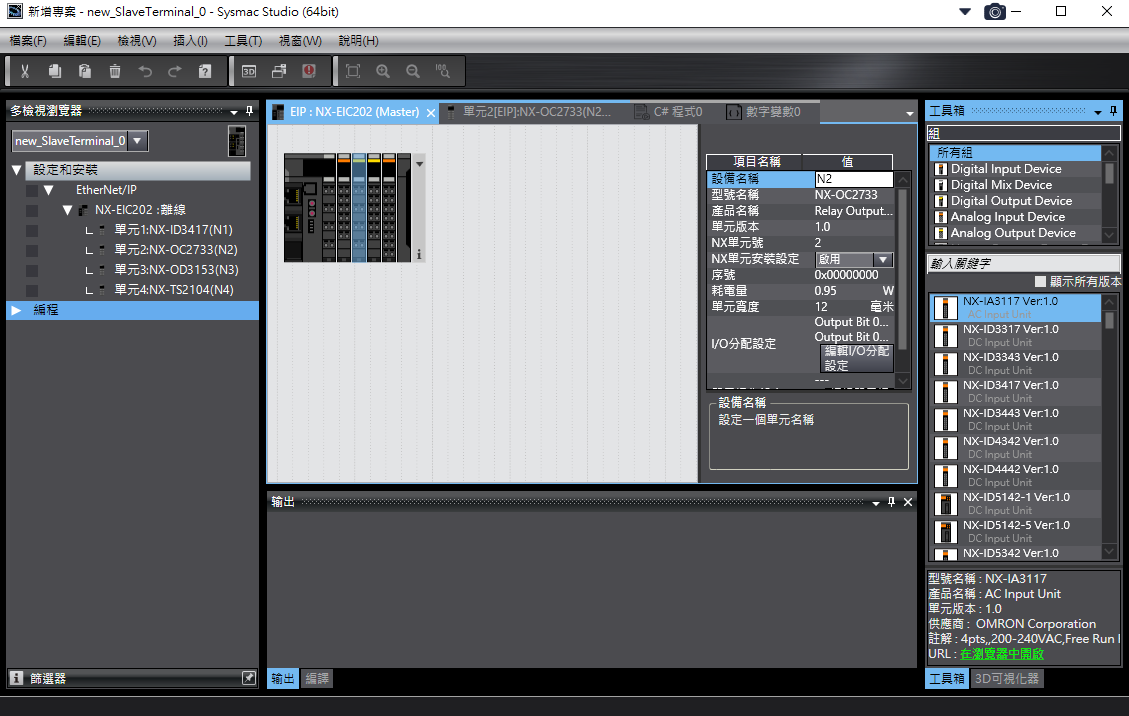
Task: Open the 檢視(V) menu
Action: (137, 41)
